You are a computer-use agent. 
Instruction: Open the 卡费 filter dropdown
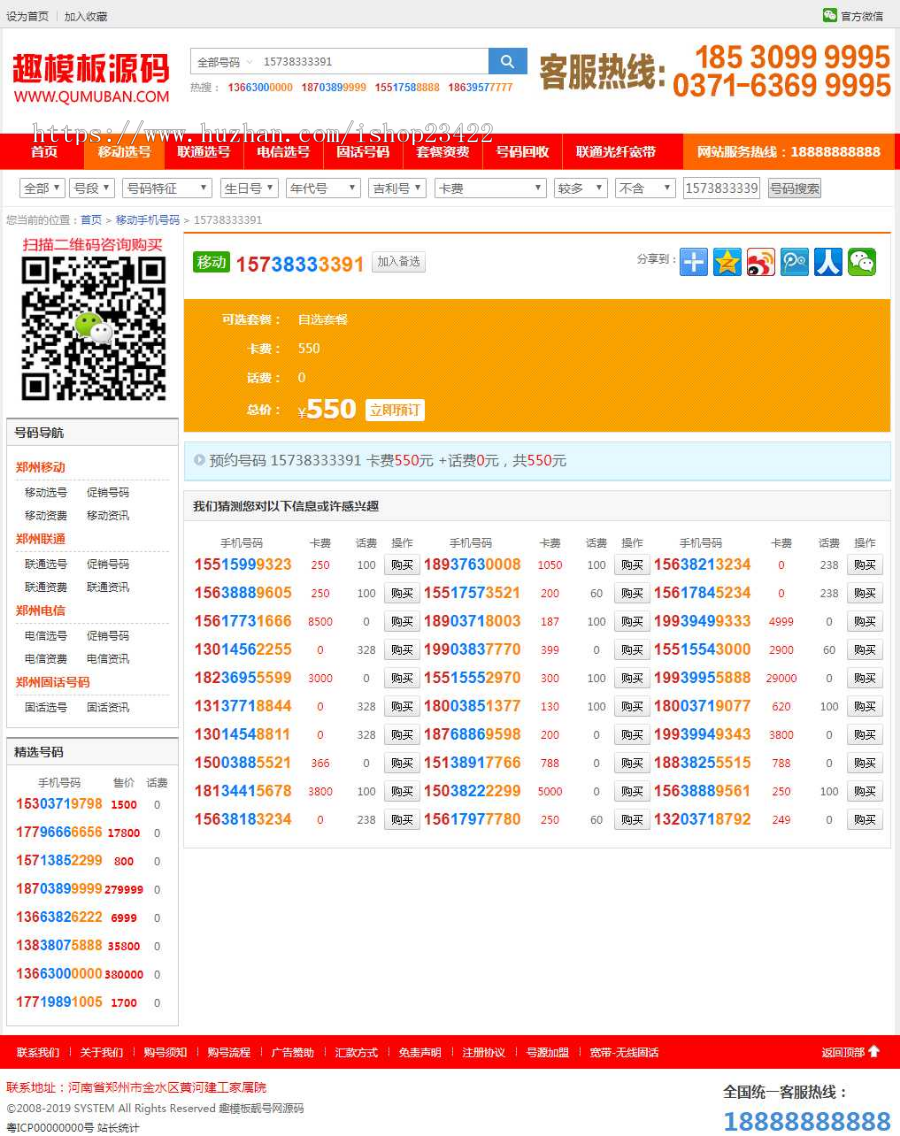490,188
